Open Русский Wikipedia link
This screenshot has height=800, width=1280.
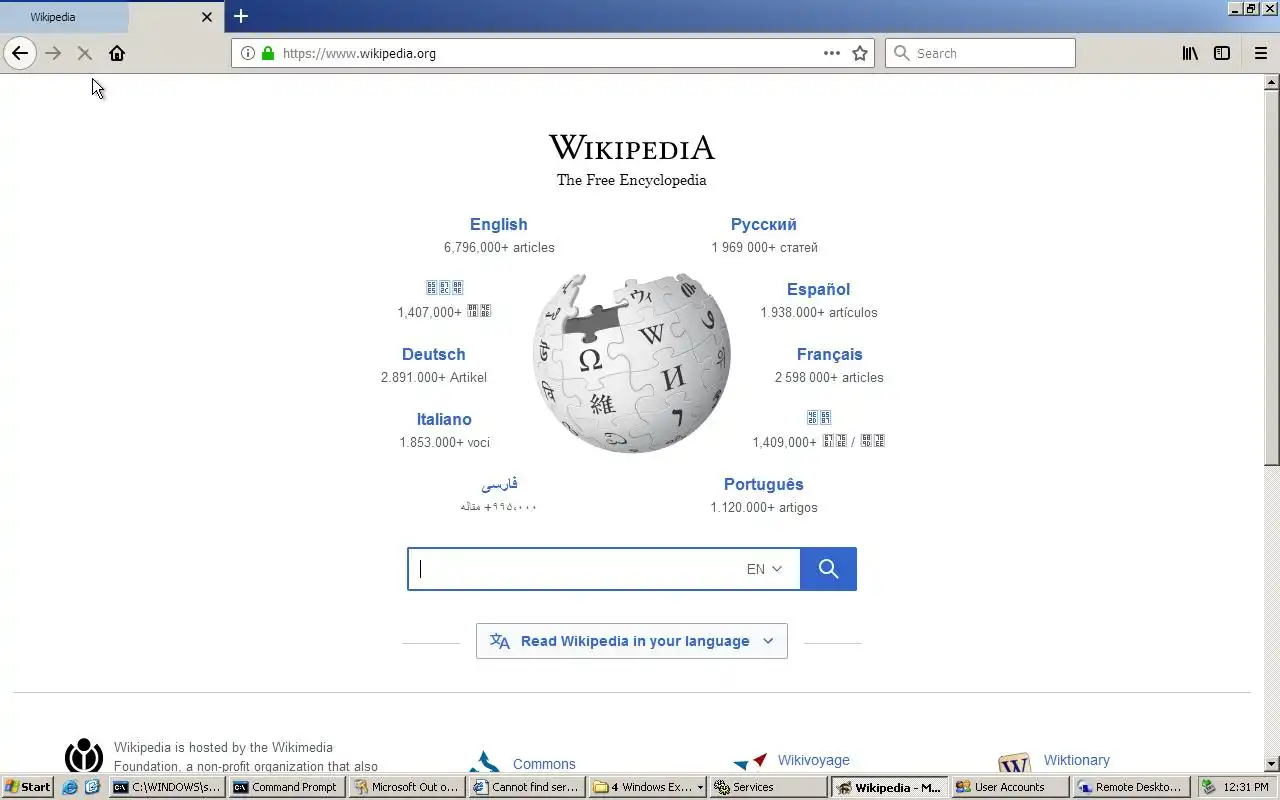[x=764, y=224]
